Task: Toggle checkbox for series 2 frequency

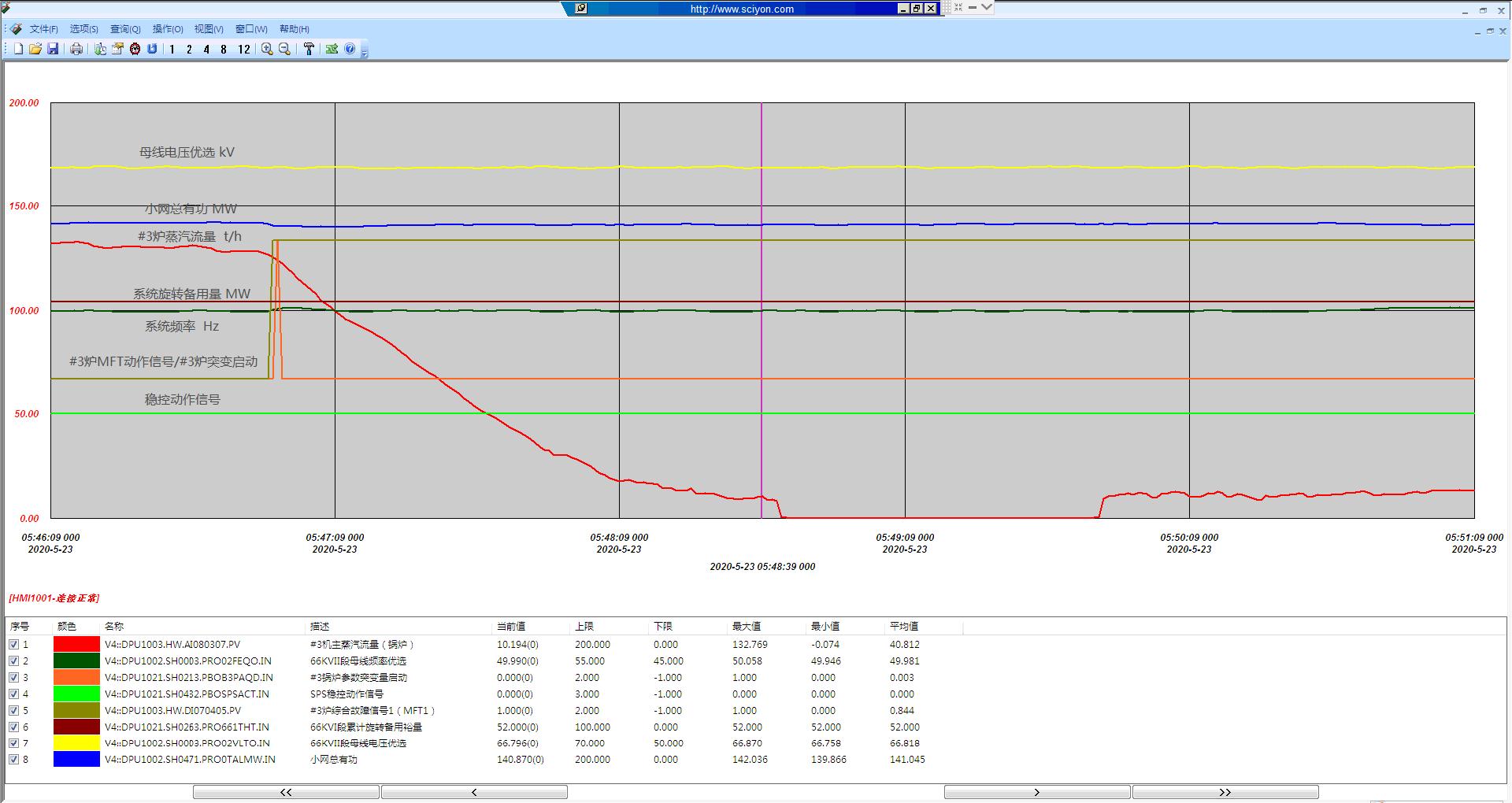Action: [13, 661]
